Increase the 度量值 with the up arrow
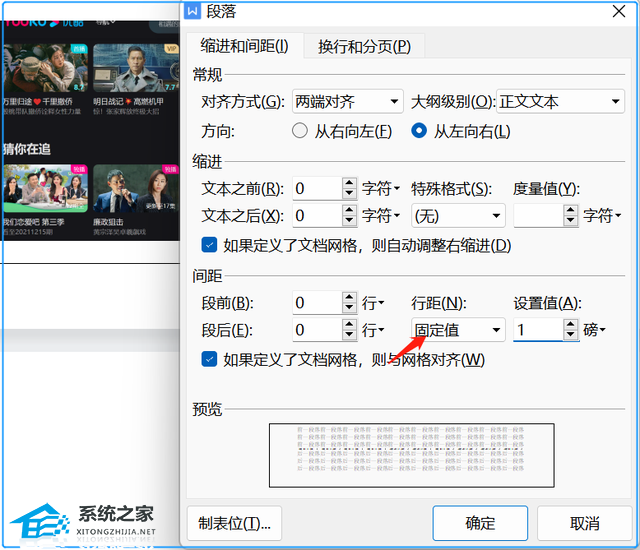 [x=570, y=210]
